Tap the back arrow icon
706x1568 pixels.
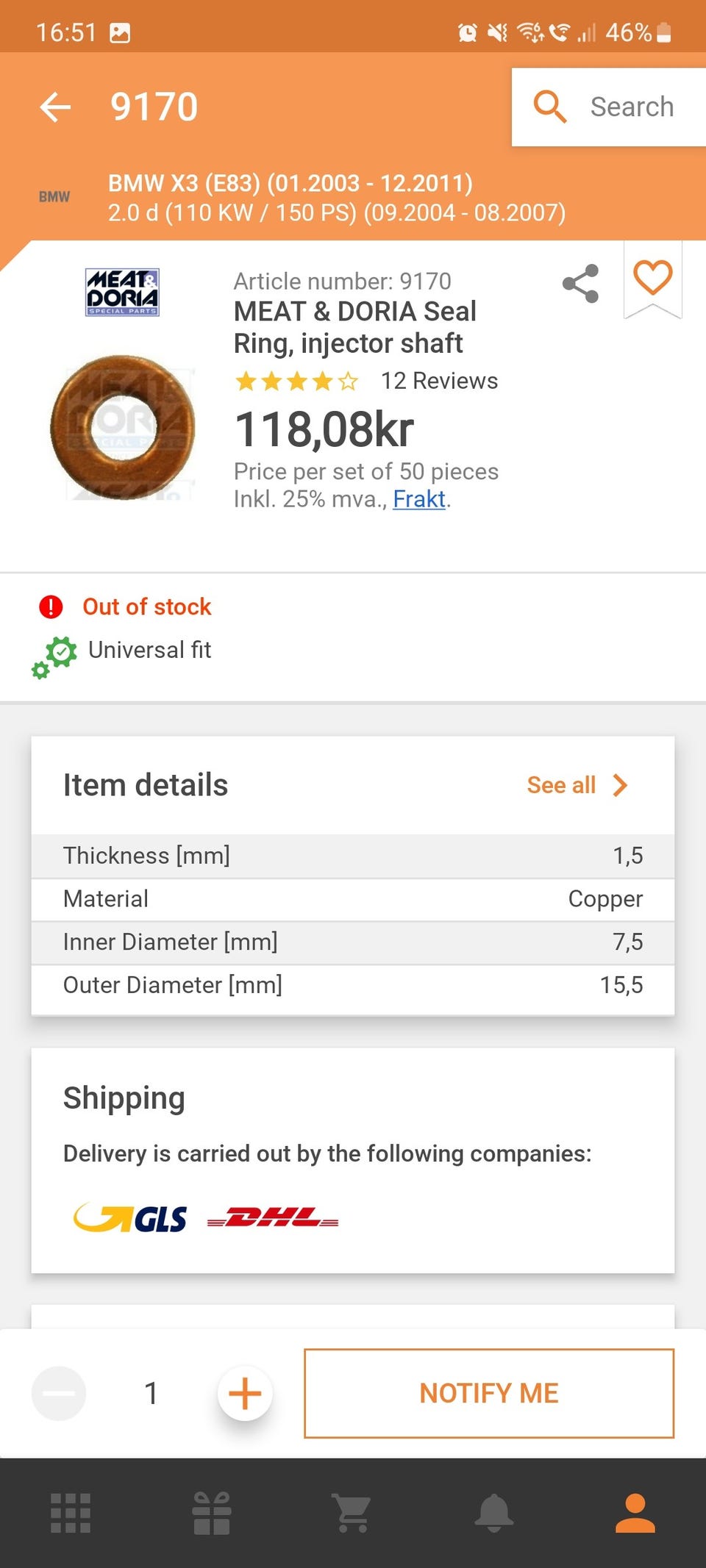tap(55, 107)
